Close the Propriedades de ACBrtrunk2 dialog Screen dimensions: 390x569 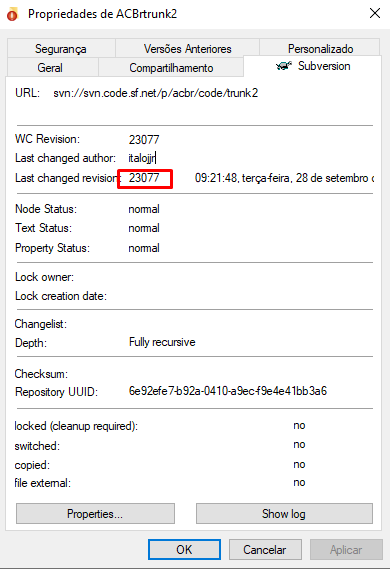click(x=375, y=13)
